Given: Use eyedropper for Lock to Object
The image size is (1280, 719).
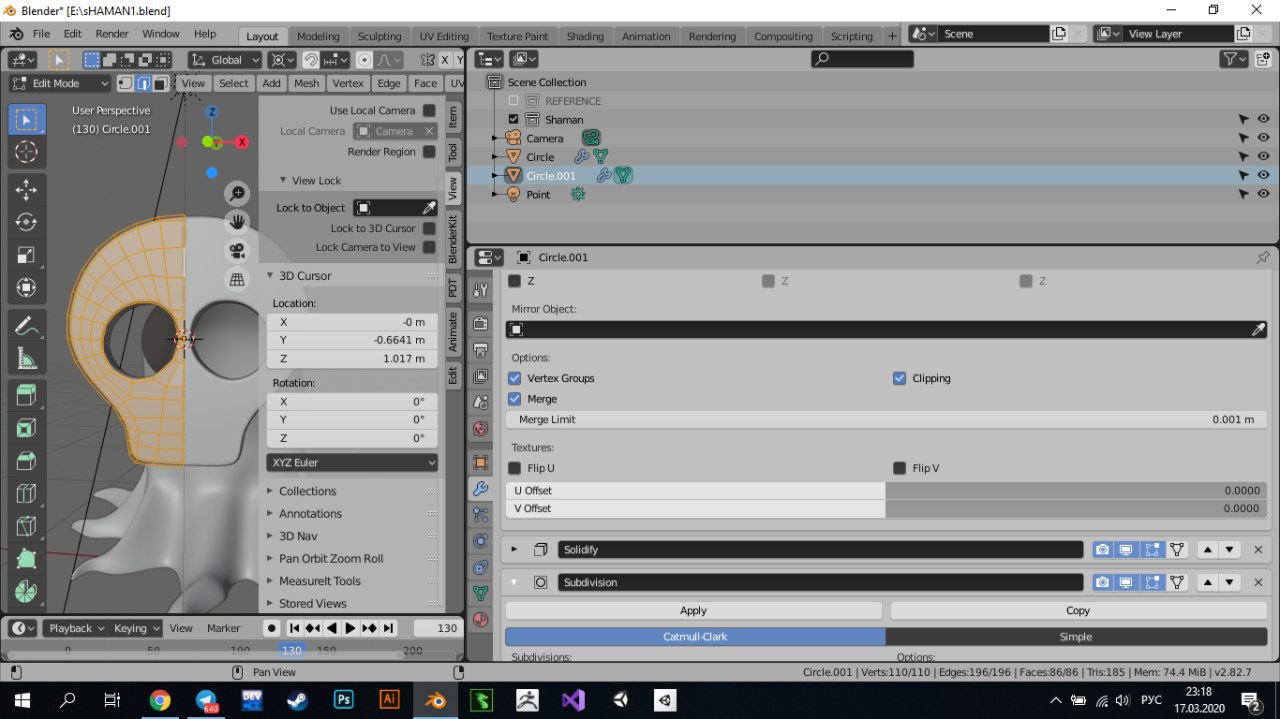Looking at the screenshot, I should [x=429, y=208].
